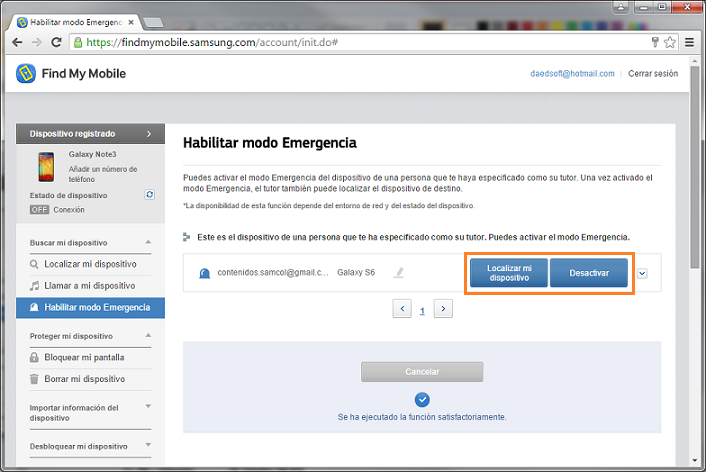
Task: Click the Cerrar sesión link
Action: 653,73
